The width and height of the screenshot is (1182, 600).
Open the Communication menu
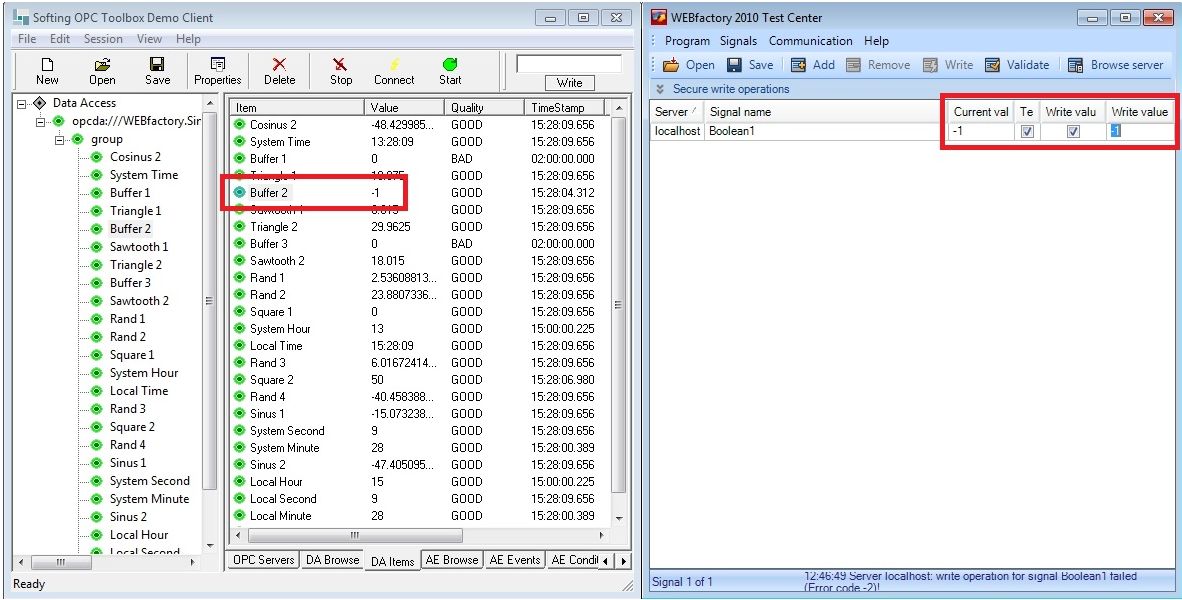pos(810,41)
